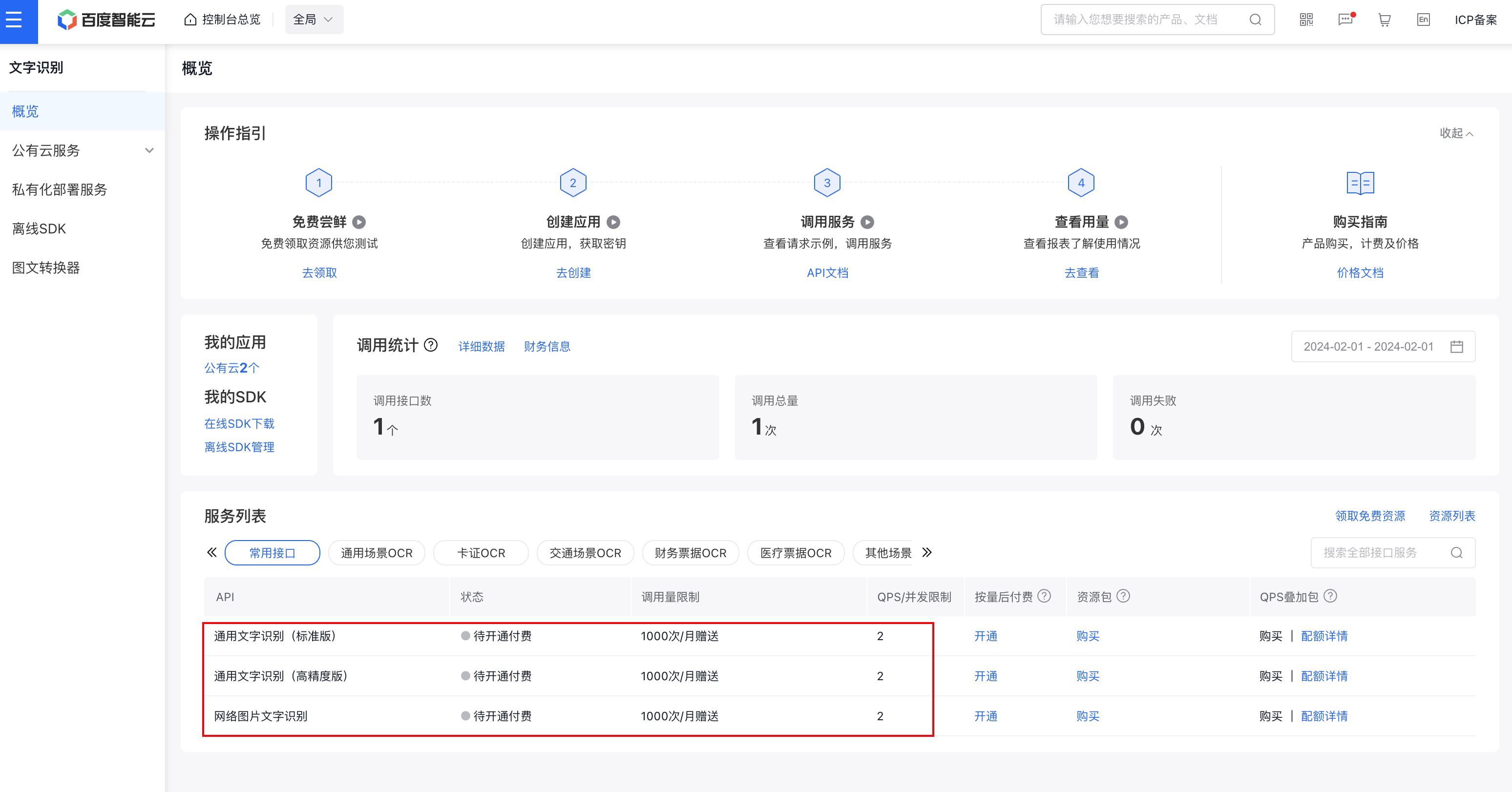Image resolution: width=1512 pixels, height=792 pixels.
Task: Open the QR code grid icon
Action: pos(1306,20)
